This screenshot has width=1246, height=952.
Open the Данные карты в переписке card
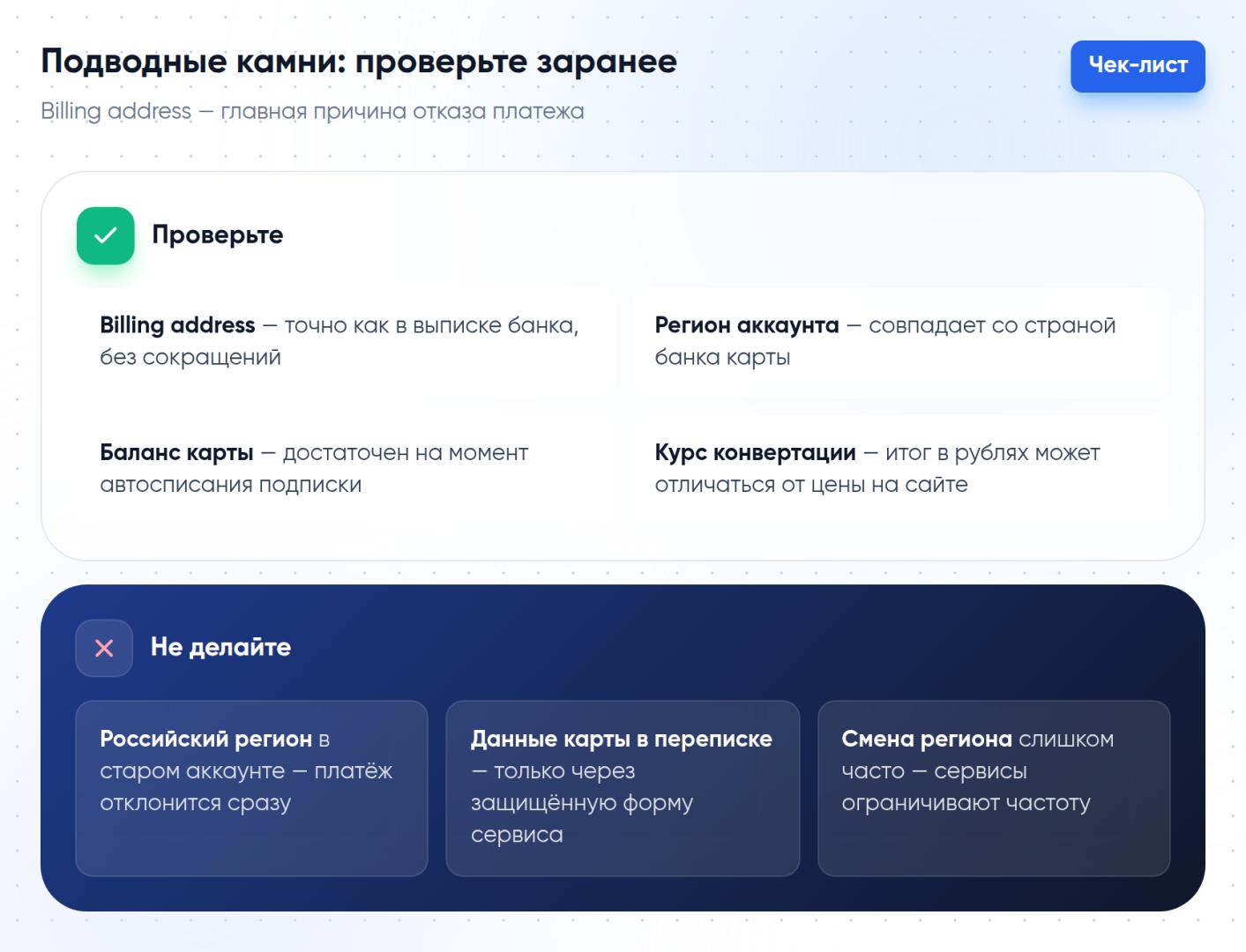(x=623, y=788)
